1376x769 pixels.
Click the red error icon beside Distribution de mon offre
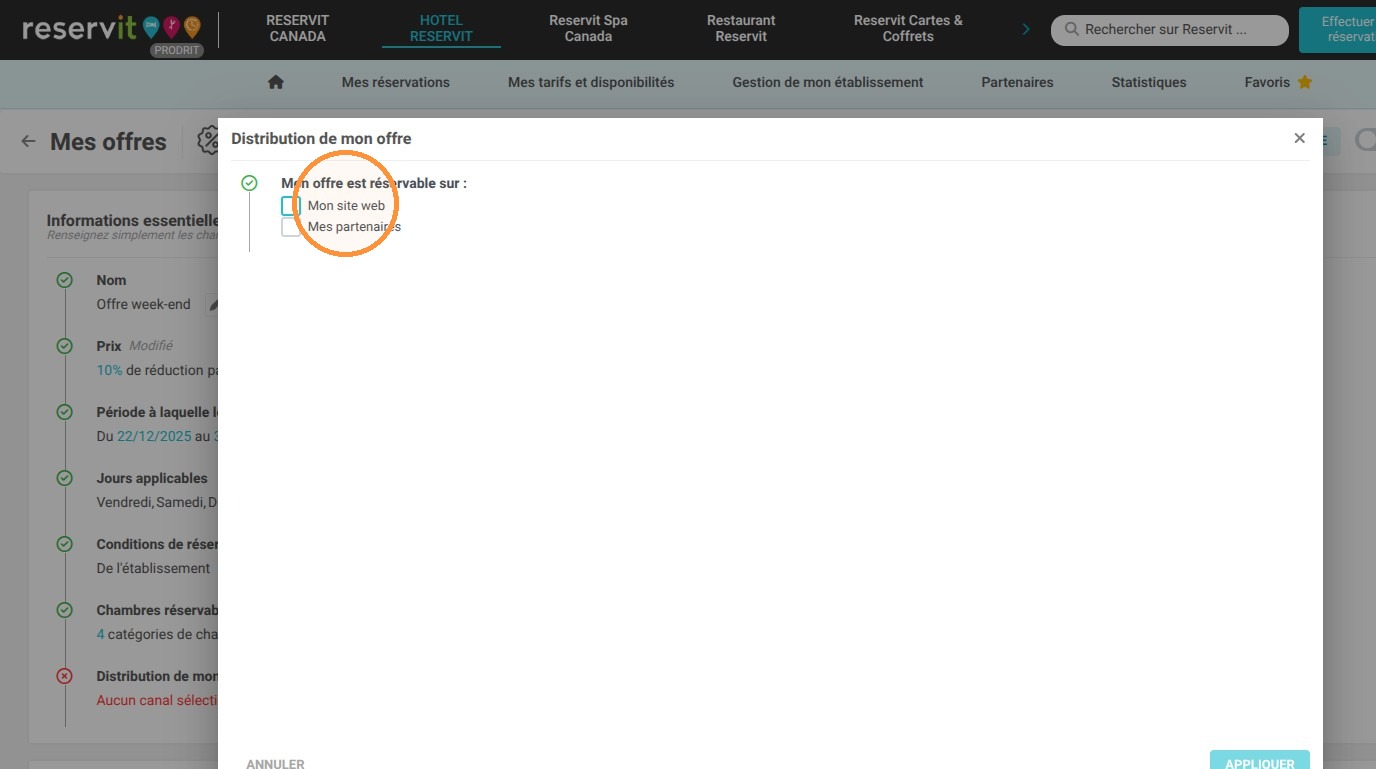point(65,676)
